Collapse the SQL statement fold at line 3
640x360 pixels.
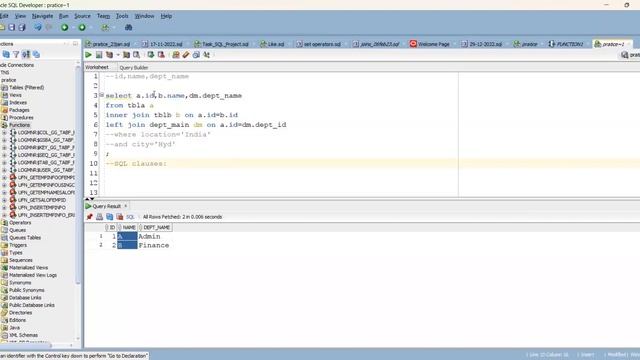102,95
